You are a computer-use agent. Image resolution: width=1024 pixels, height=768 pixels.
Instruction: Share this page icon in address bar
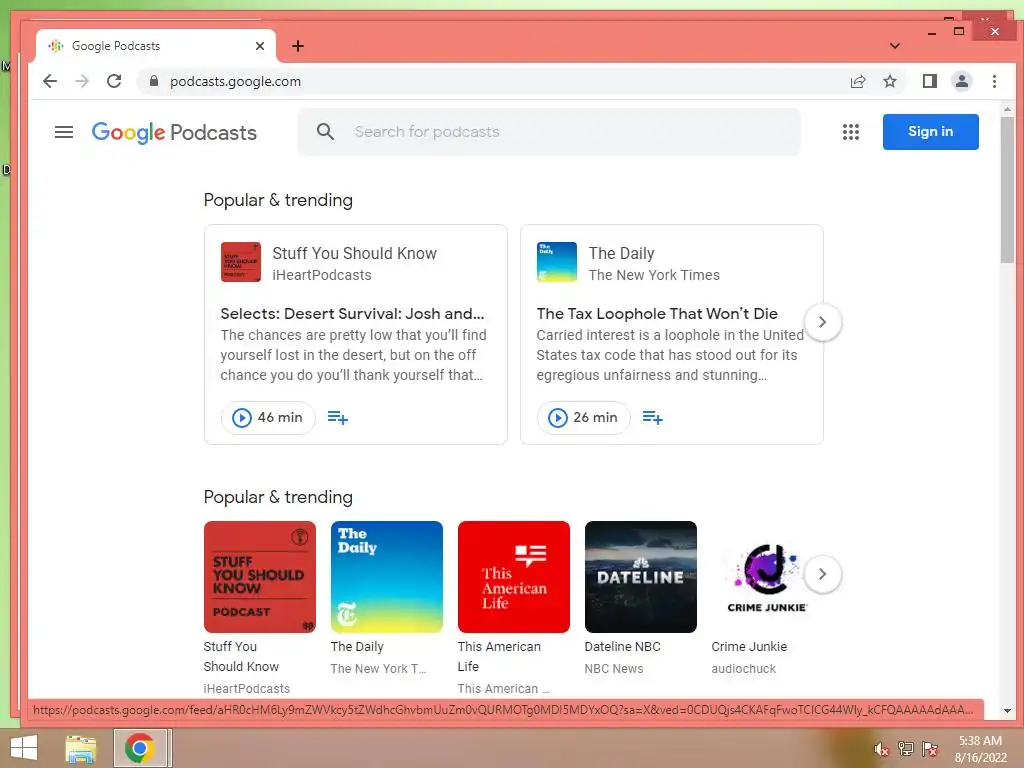(x=857, y=81)
